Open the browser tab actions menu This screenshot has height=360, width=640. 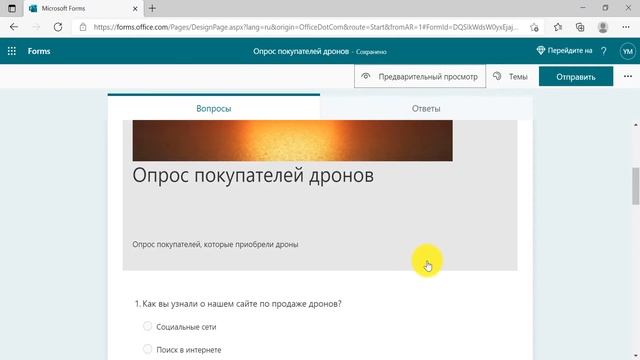tap(12, 8)
